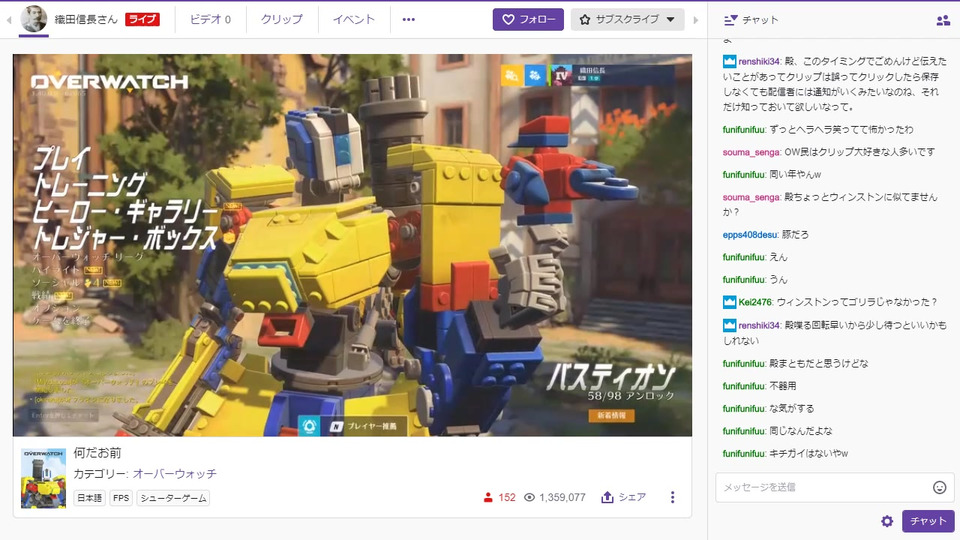Image resolution: width=960 pixels, height=540 pixels.
Task: Open the サブスクライブ dropdown
Action: tap(627, 20)
